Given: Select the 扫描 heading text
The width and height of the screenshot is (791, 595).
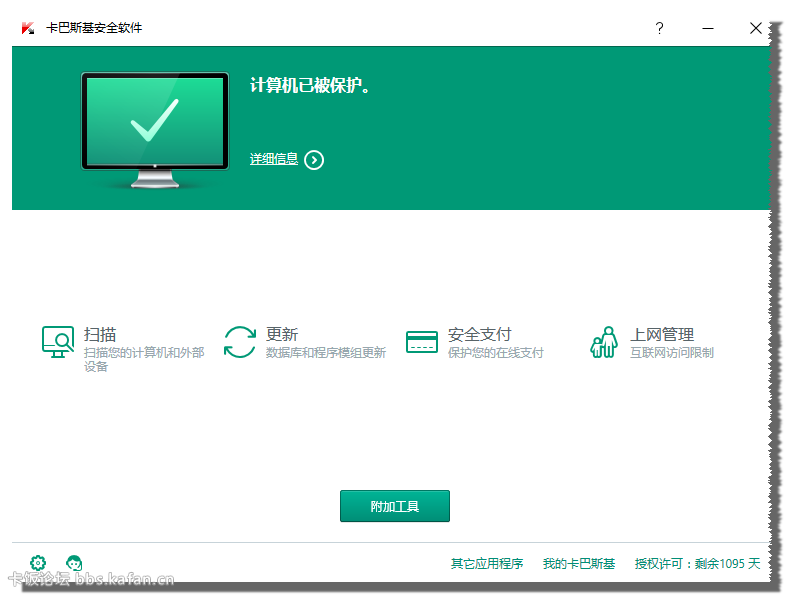Looking at the screenshot, I should click(x=100, y=334).
